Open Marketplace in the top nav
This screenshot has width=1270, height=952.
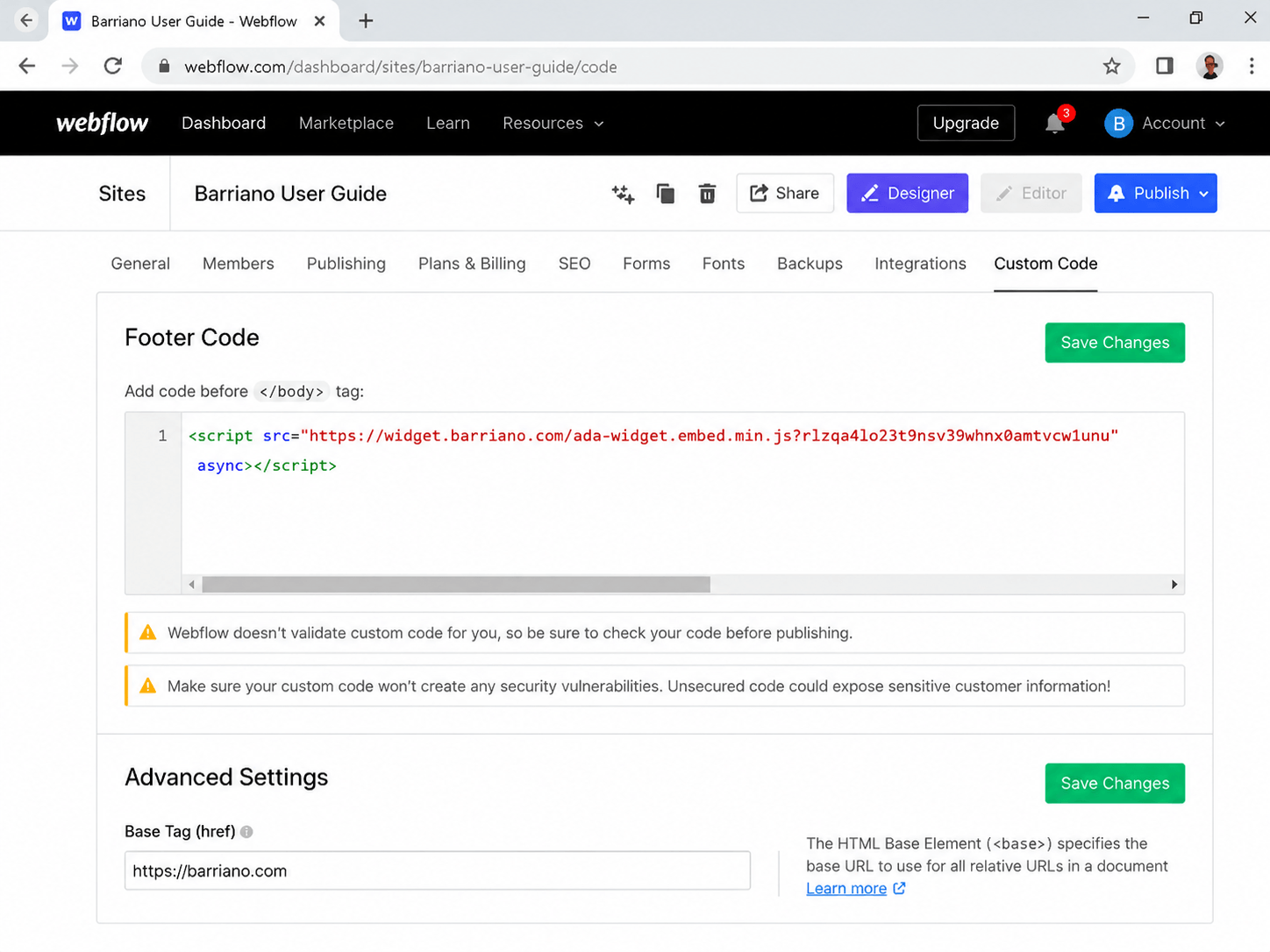pos(346,124)
